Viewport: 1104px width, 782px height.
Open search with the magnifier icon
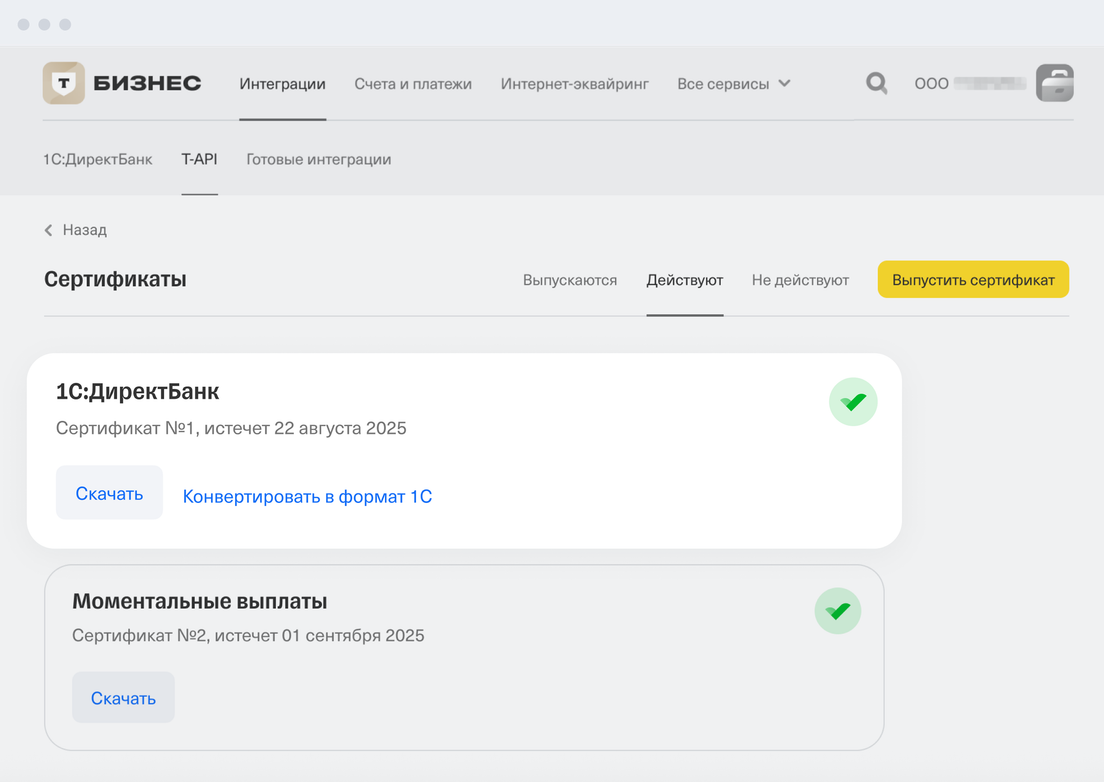(876, 83)
